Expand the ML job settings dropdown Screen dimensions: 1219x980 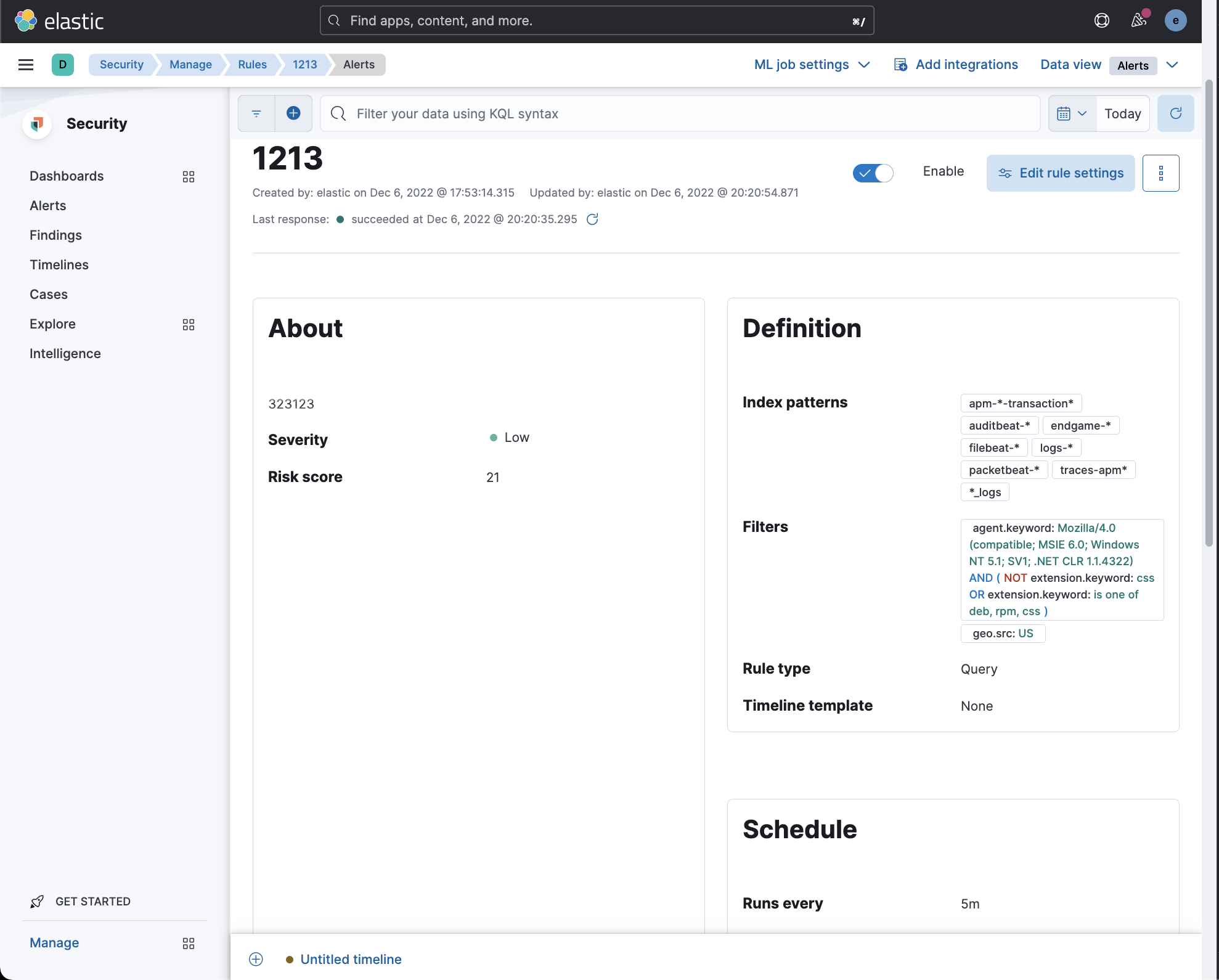click(x=811, y=65)
